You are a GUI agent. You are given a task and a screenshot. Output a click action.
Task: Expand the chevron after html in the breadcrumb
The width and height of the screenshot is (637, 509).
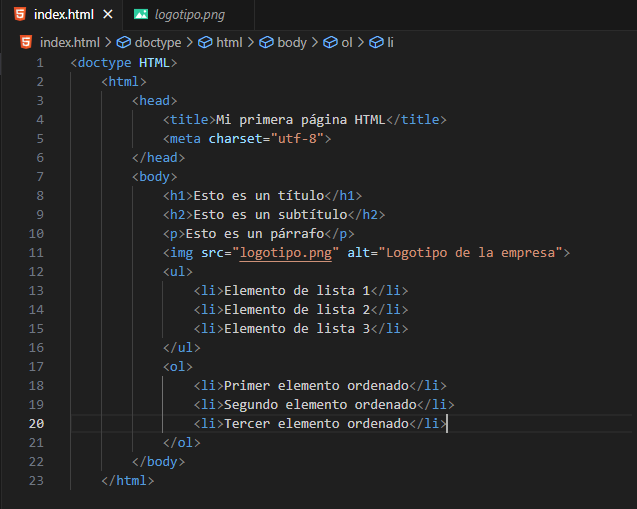(251, 42)
